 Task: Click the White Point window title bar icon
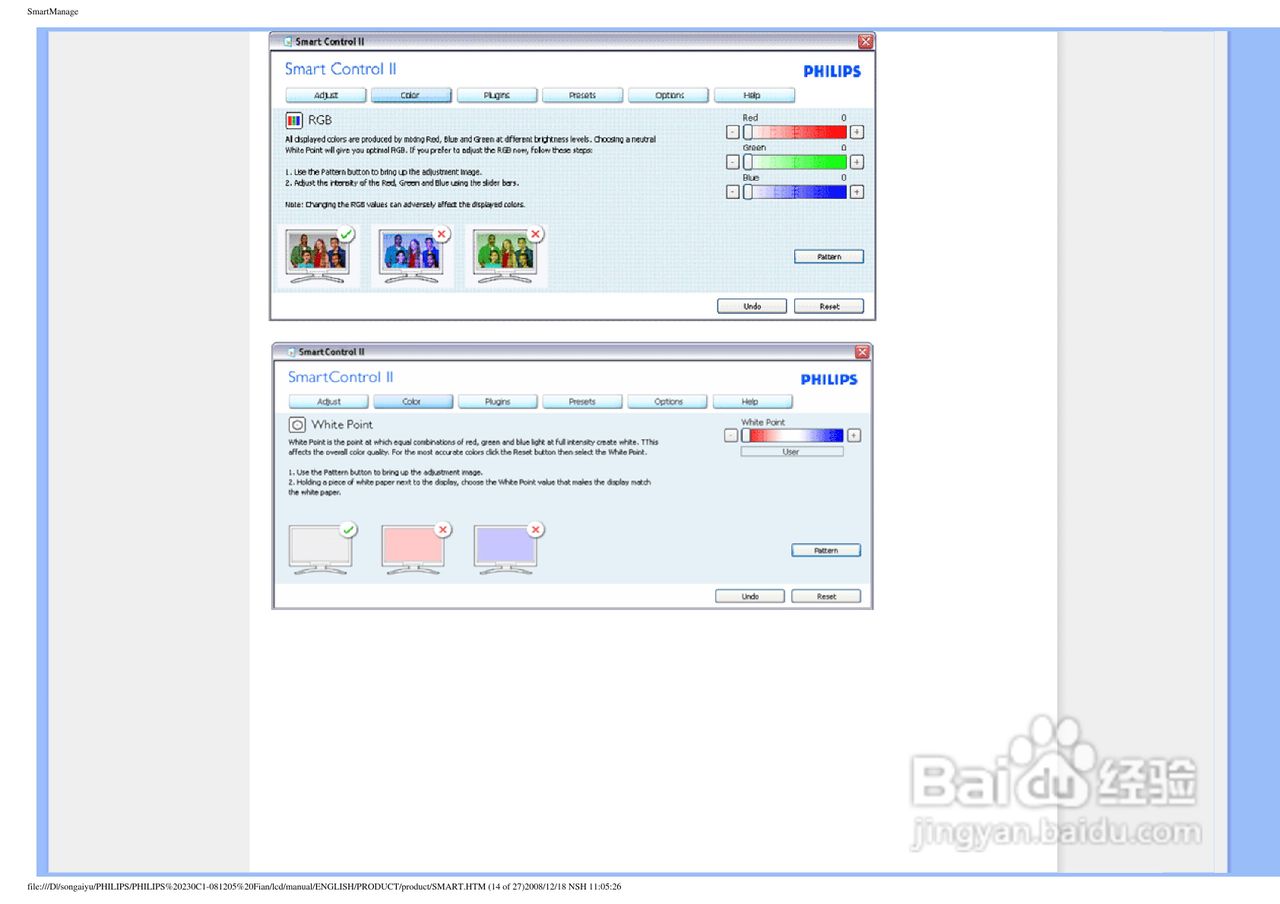(292, 352)
